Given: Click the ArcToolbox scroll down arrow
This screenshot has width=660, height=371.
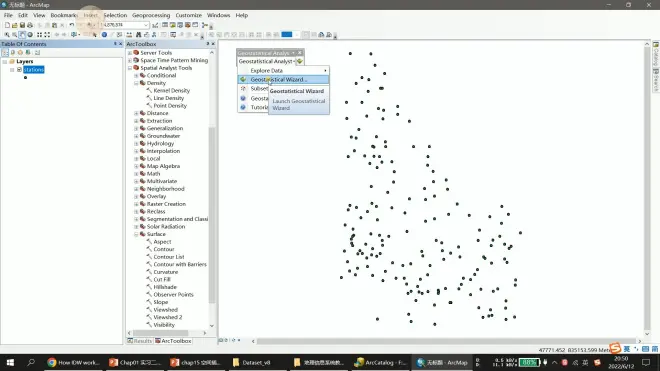Looking at the screenshot, I should (212, 326).
